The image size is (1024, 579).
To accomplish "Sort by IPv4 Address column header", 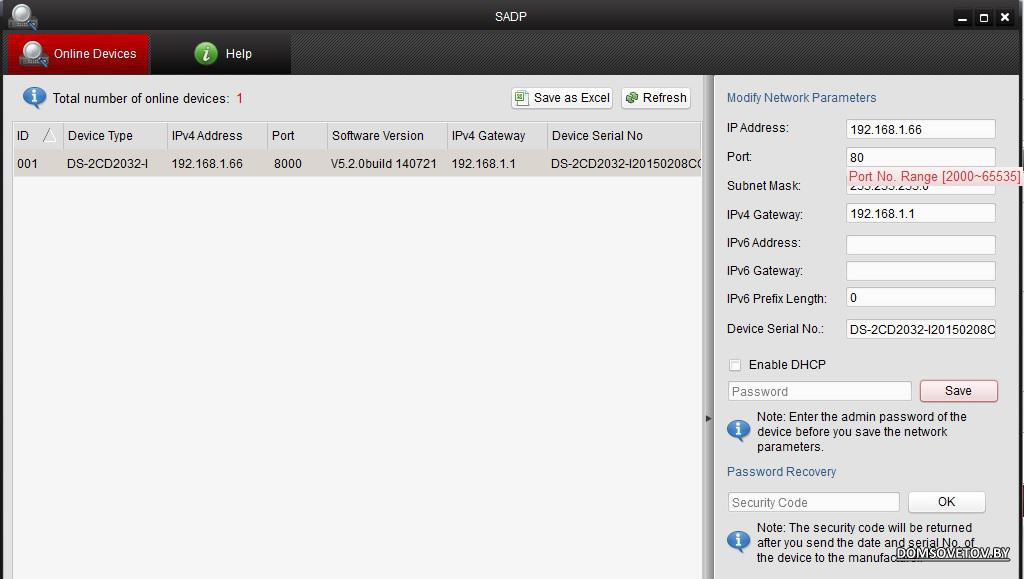I will point(217,136).
